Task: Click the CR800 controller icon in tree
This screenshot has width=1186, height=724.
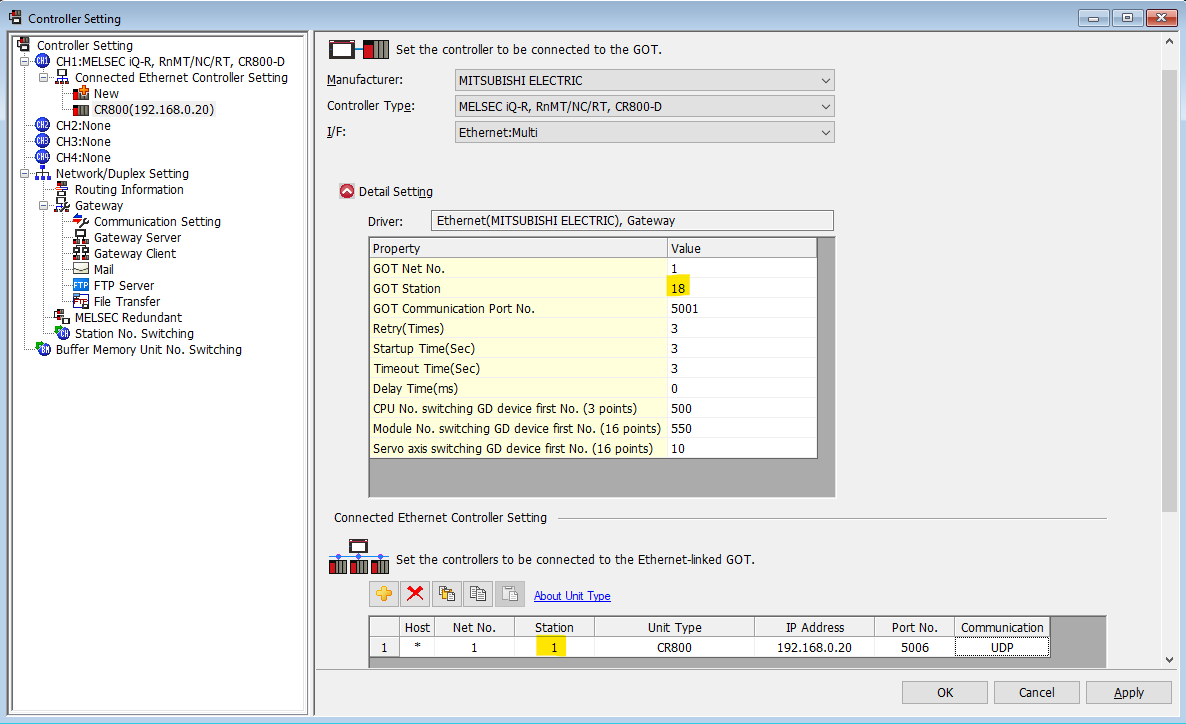Action: 81,110
